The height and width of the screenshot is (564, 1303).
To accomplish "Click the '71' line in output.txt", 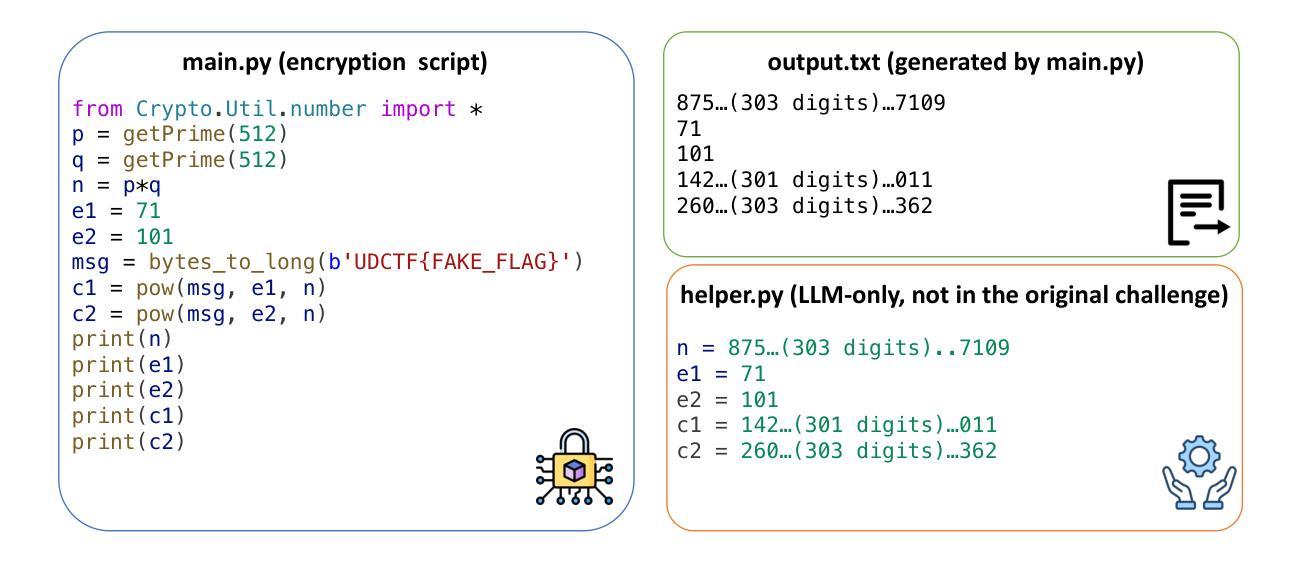I will pyautogui.click(x=691, y=129).
